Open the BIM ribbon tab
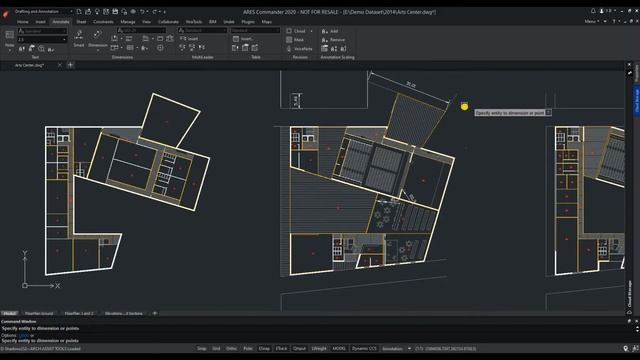 pos(213,22)
